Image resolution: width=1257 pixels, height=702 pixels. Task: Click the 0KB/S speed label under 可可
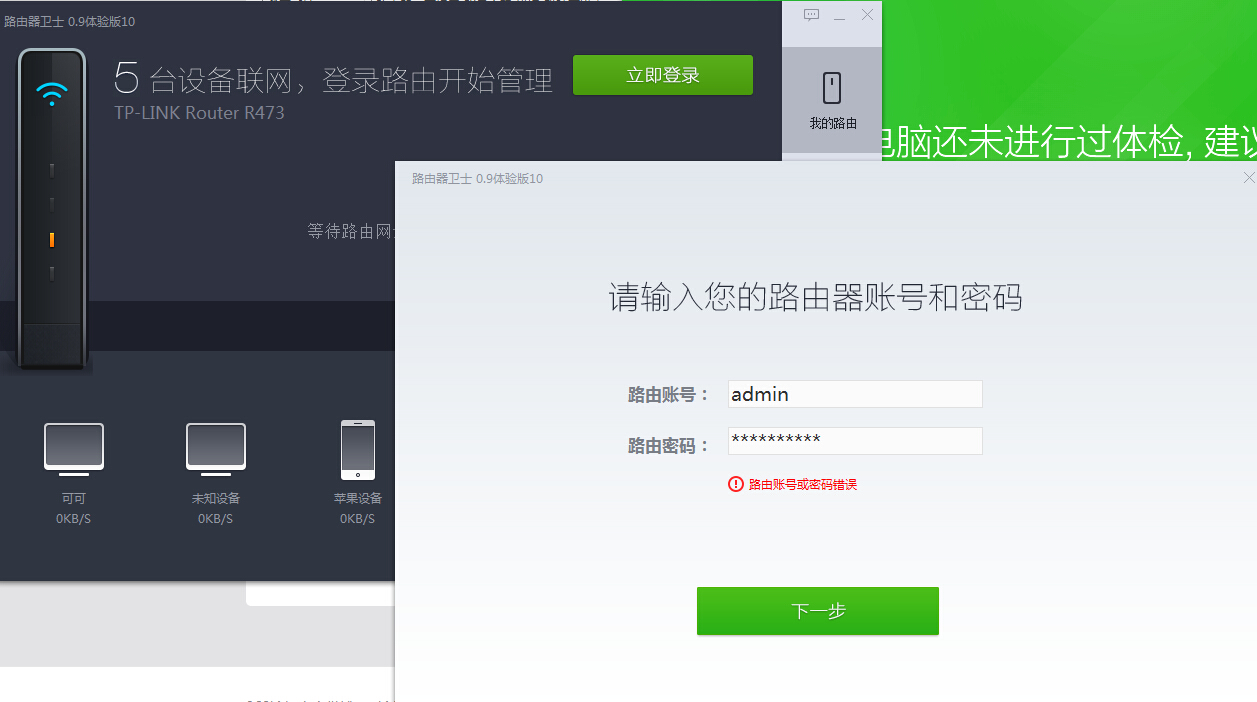[x=72, y=518]
